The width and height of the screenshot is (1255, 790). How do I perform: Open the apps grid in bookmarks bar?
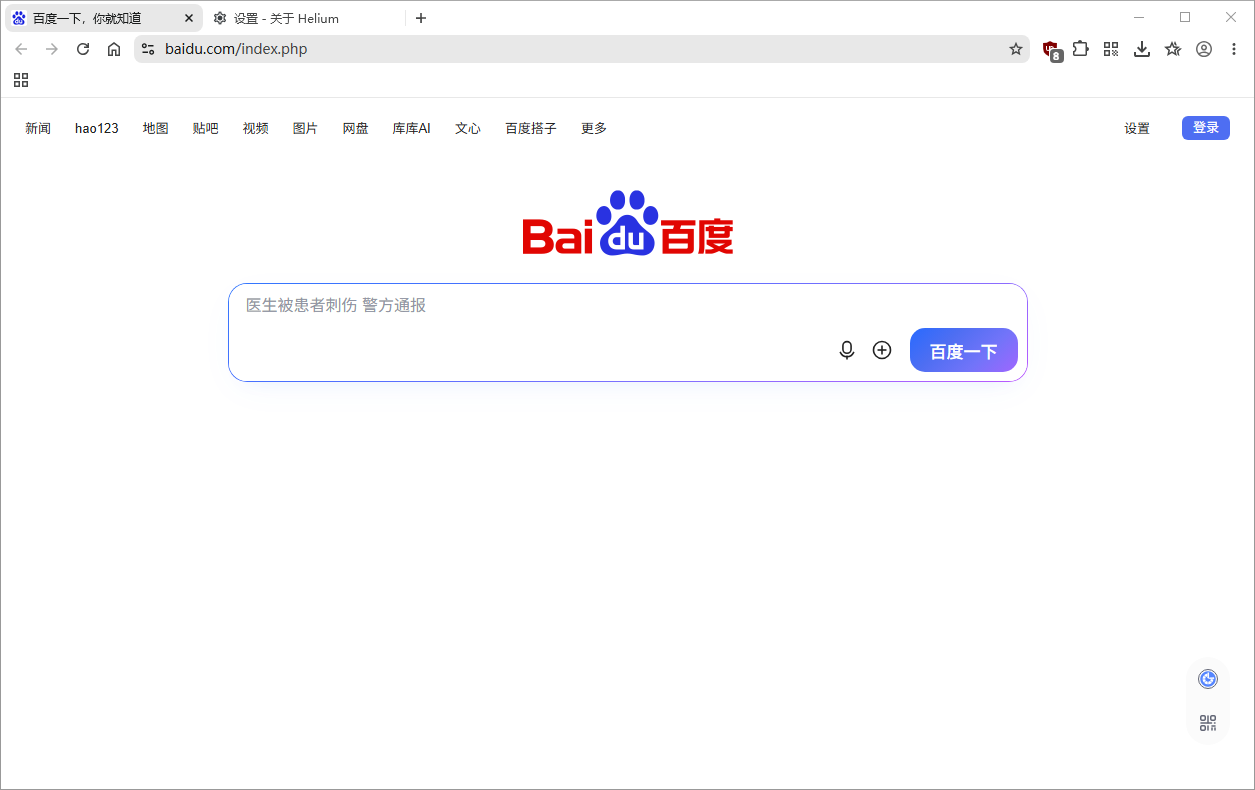click(x=21, y=80)
